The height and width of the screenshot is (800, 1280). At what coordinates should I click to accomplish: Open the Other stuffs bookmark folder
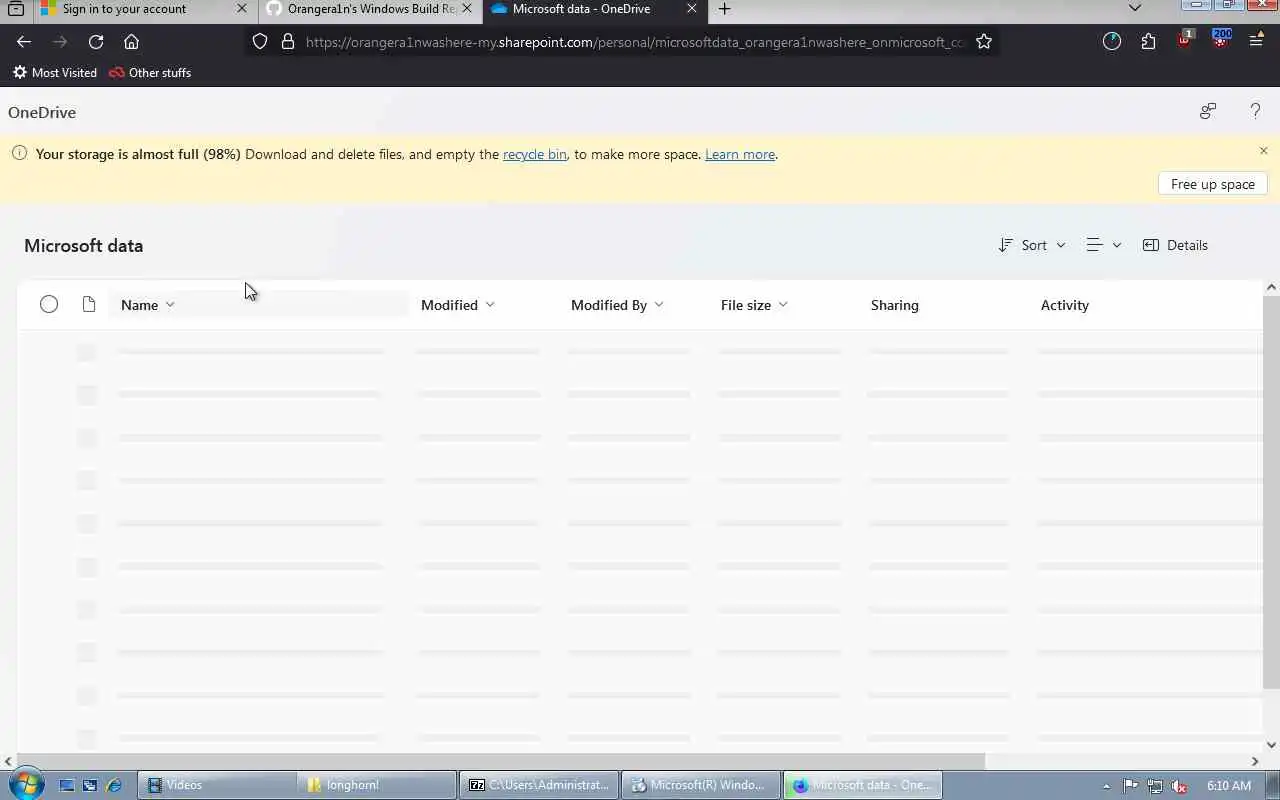coord(150,72)
